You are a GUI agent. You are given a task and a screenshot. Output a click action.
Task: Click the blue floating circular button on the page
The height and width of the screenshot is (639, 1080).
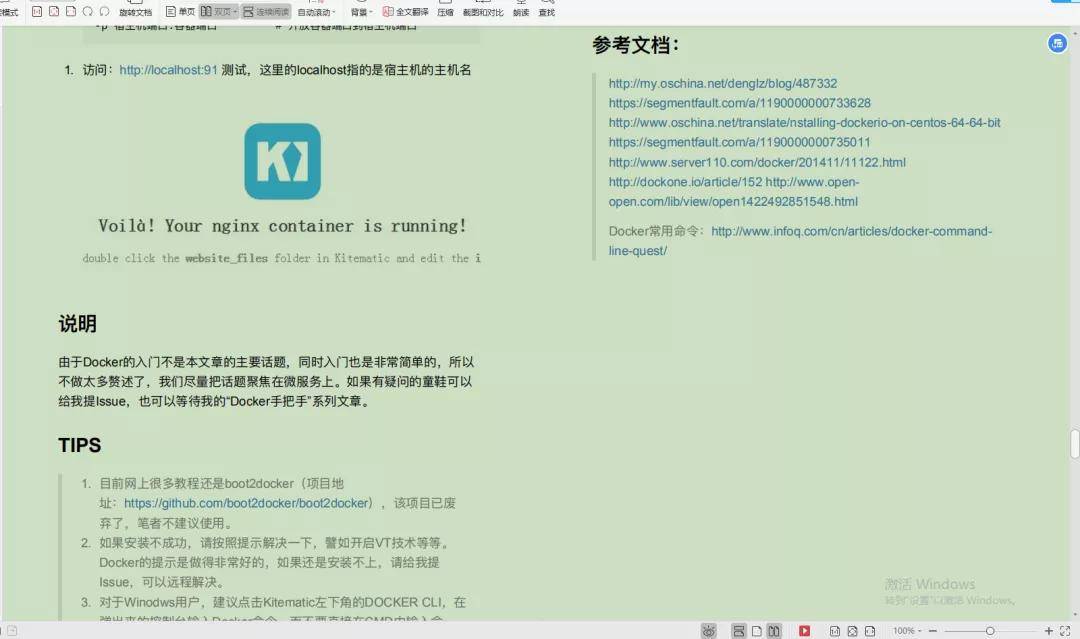coord(1057,44)
